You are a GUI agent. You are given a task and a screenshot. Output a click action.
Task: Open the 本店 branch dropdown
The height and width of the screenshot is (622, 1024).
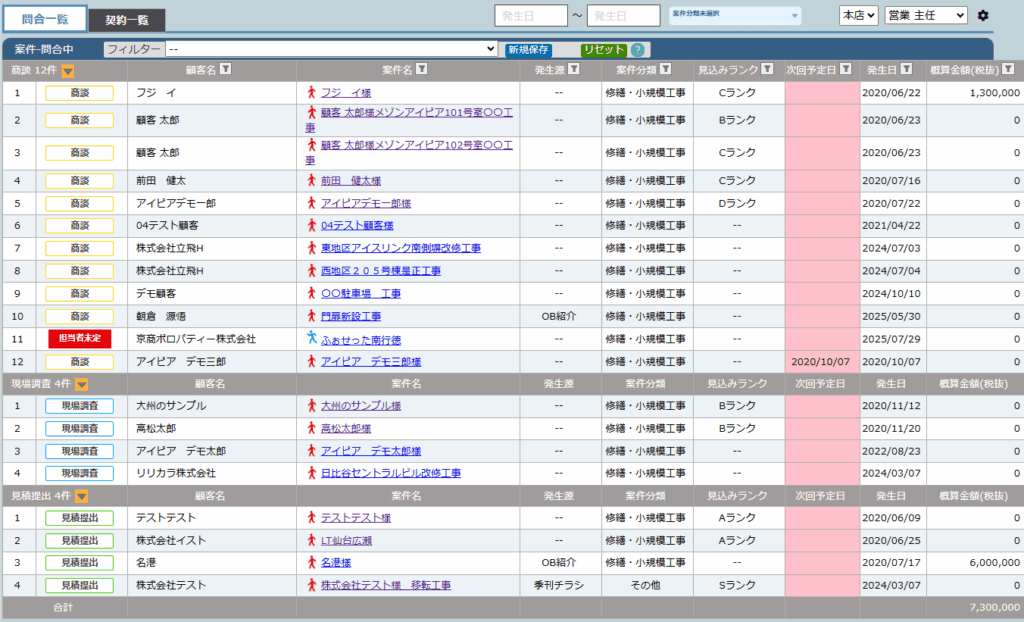pos(858,16)
